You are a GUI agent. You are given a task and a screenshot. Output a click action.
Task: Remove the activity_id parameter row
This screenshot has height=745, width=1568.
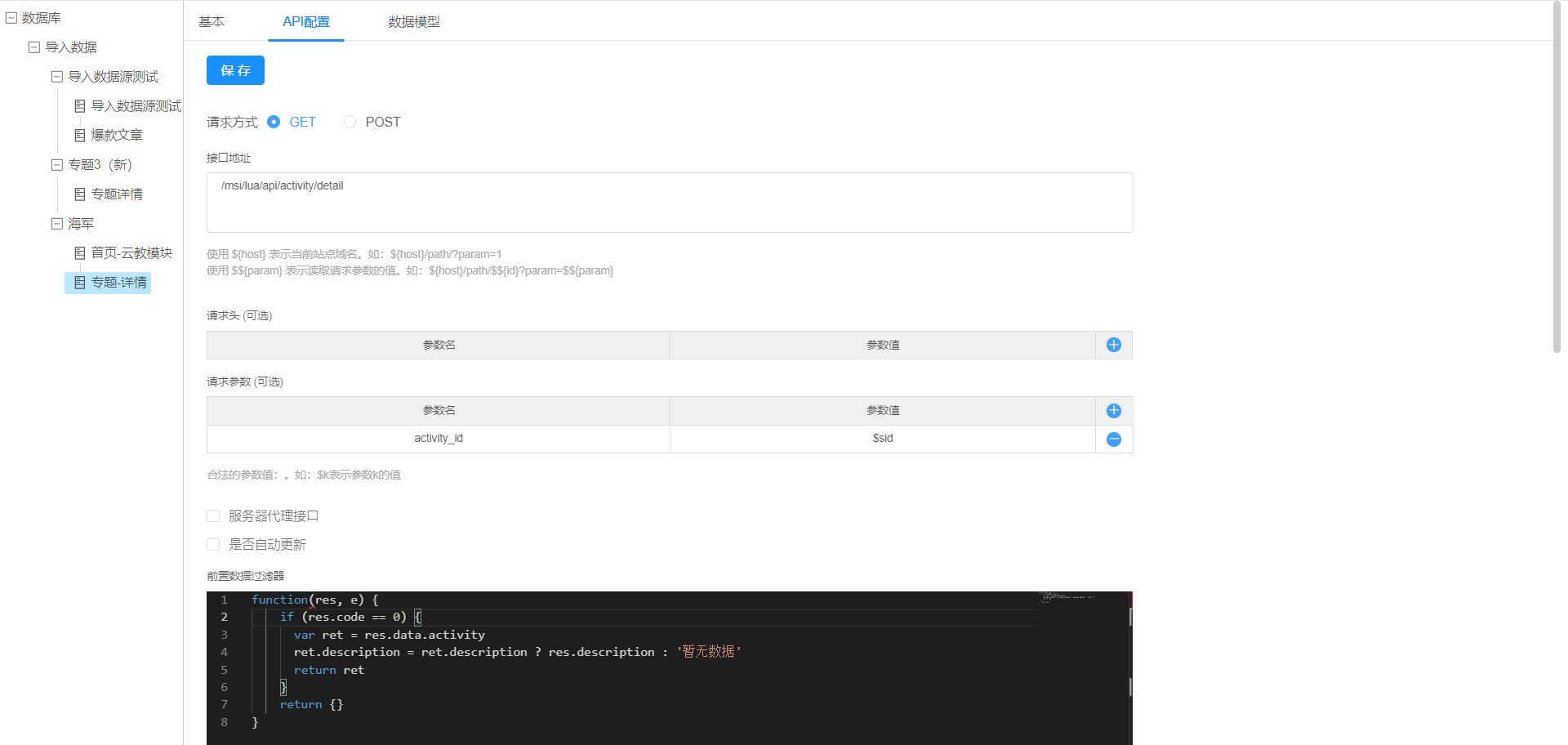coord(1113,439)
